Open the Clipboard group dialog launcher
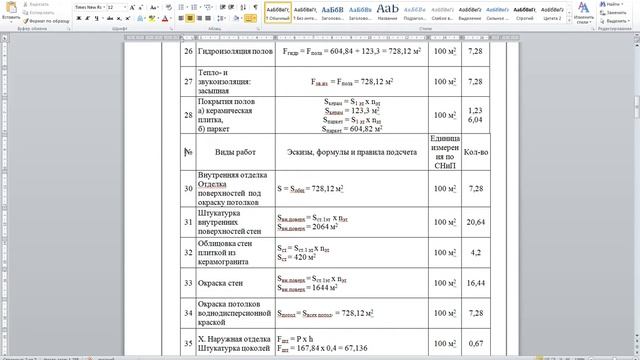Screen dimensions: 640x360 pos(69,29)
